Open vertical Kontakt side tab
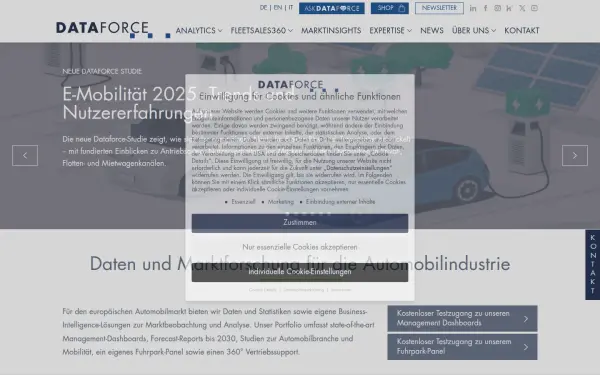Viewport: 600px width, 375px height. click(x=592, y=265)
